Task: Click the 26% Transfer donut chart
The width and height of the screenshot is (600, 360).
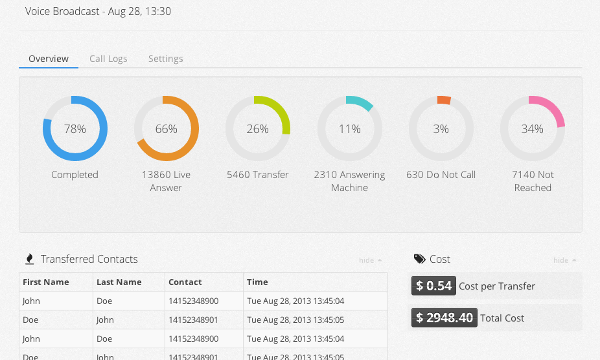Action: click(258, 128)
